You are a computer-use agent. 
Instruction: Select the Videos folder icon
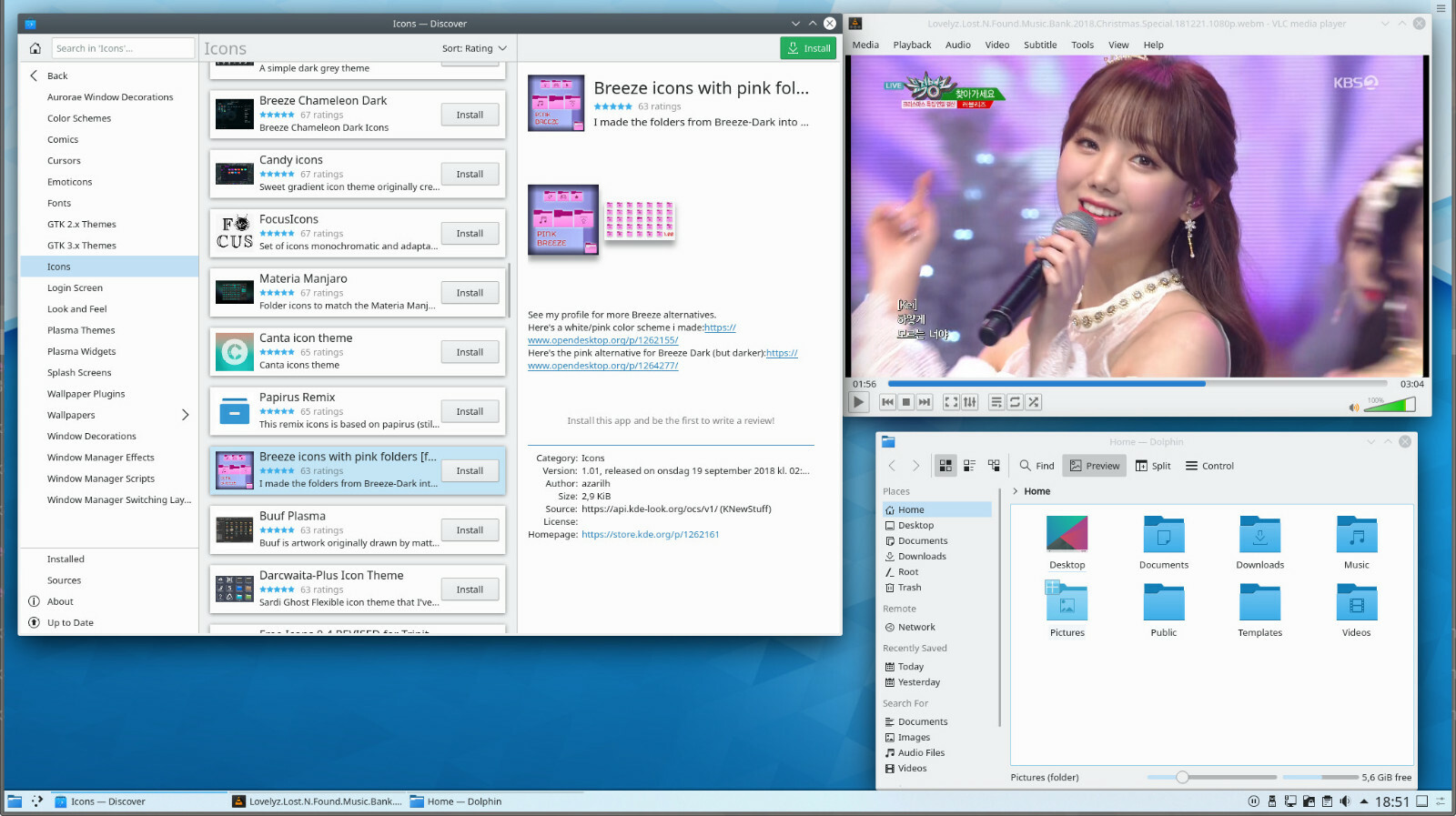1356,602
